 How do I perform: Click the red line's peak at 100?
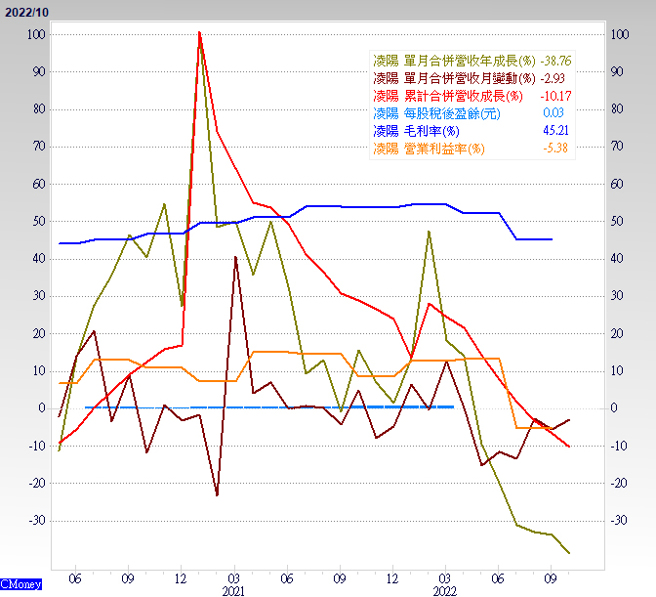pos(200,33)
